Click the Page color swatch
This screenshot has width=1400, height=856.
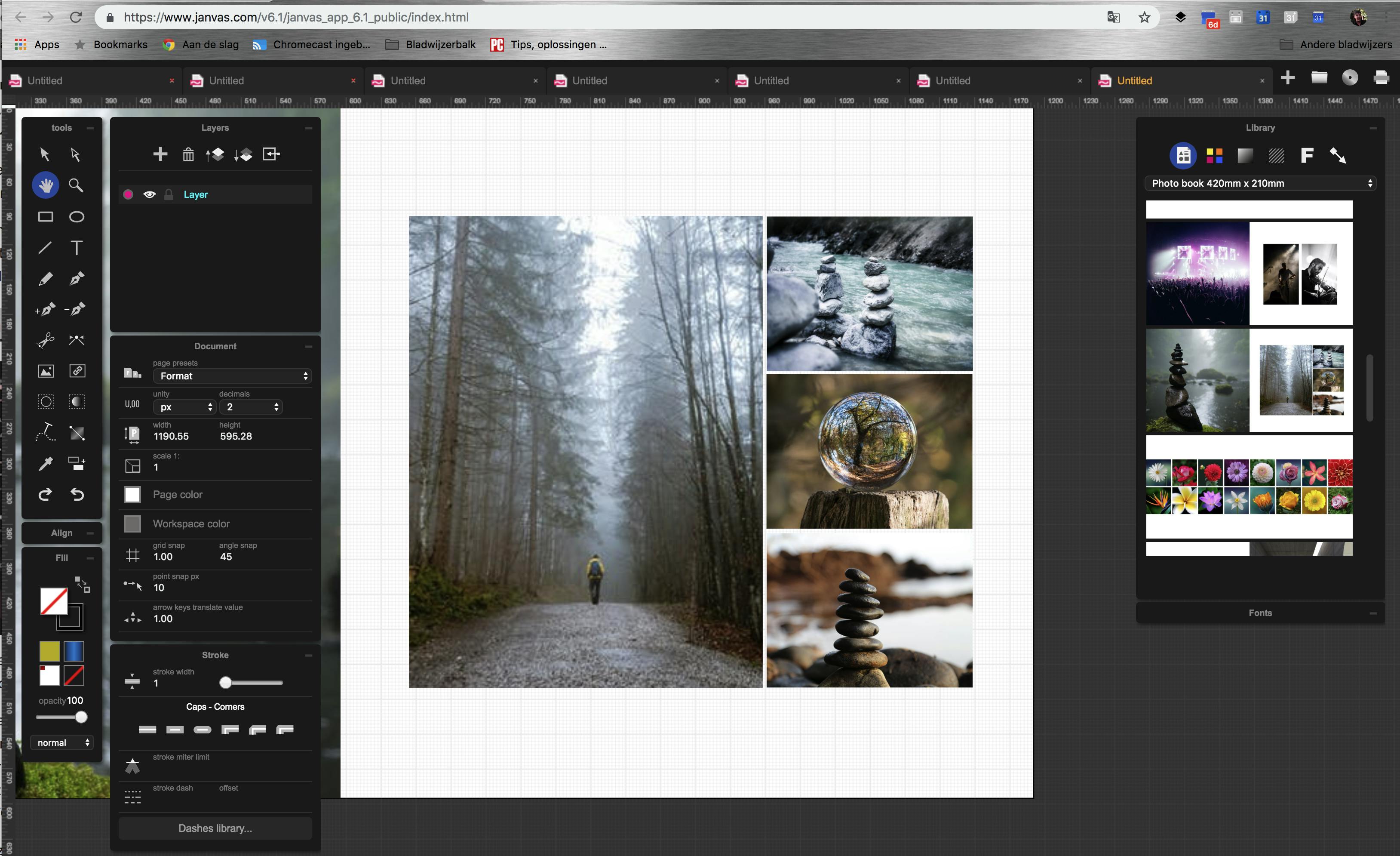click(132, 495)
